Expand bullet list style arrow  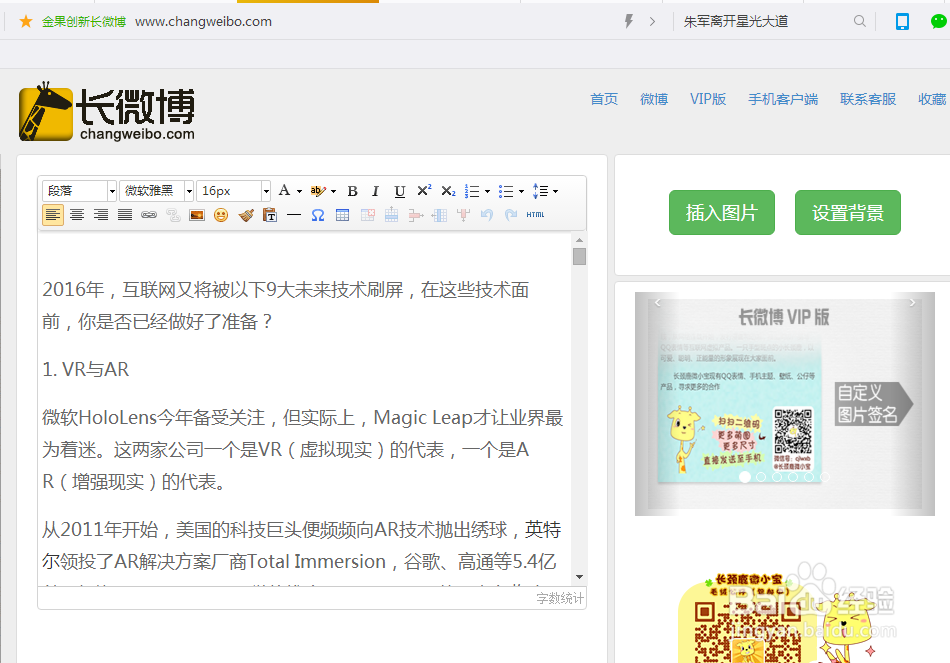tap(521, 192)
